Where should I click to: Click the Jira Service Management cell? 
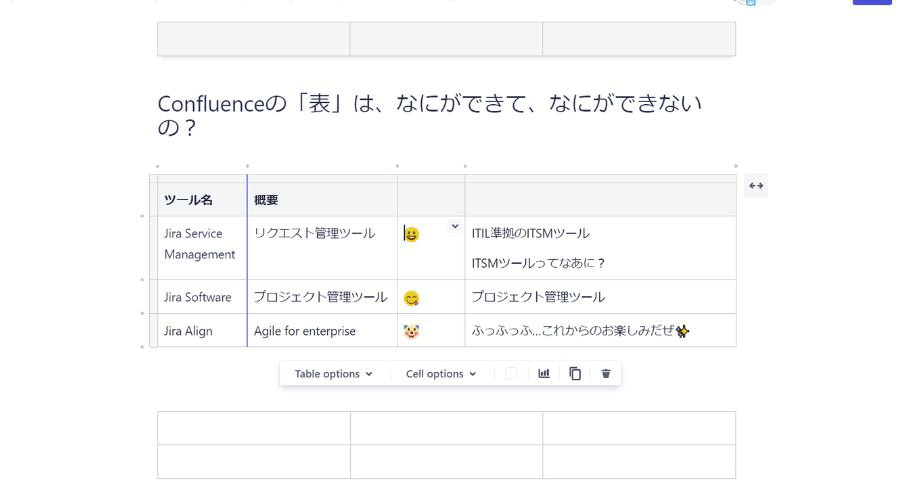[202, 248]
